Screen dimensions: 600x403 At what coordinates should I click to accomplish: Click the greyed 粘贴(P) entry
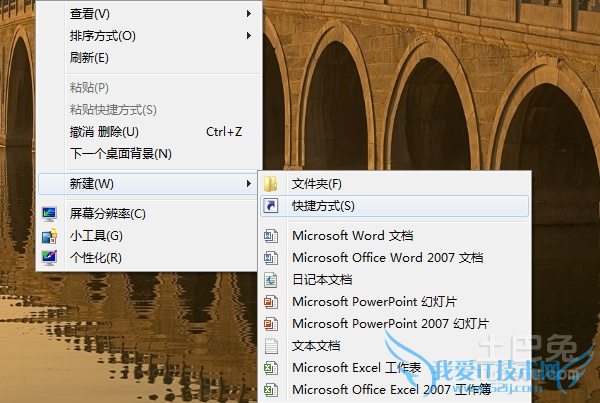(x=149, y=88)
